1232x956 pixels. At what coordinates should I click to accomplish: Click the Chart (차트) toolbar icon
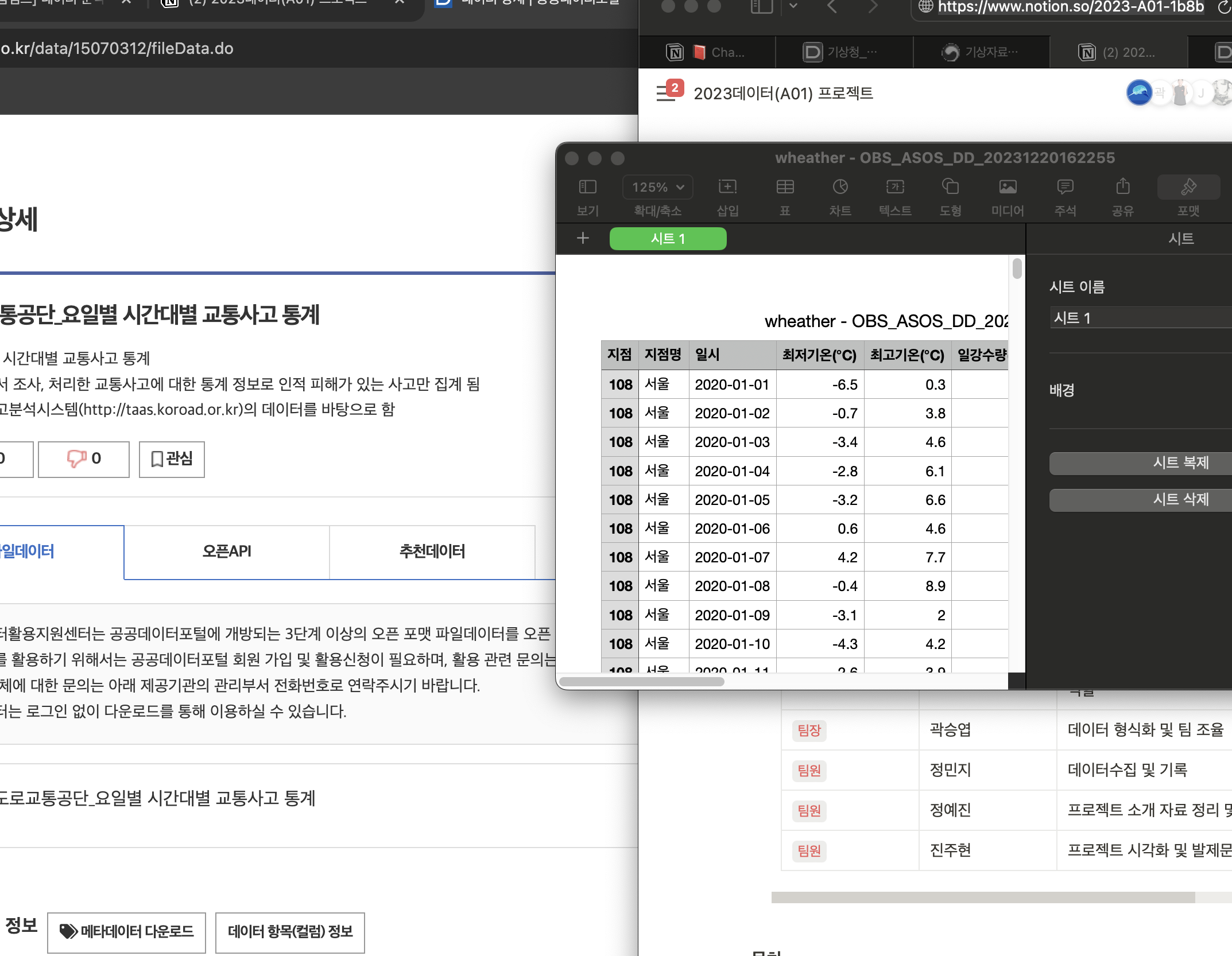coord(840,187)
